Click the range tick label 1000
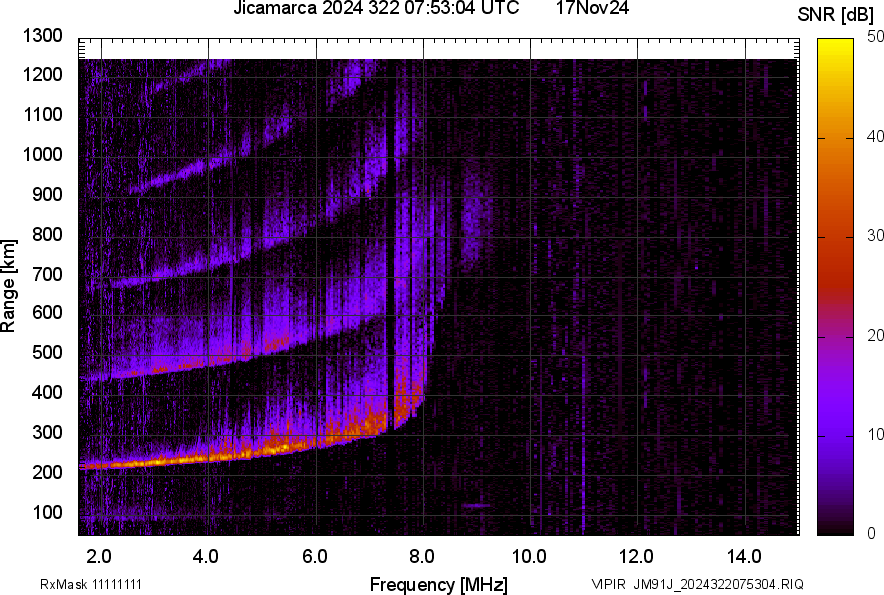The image size is (884, 595). (42, 154)
